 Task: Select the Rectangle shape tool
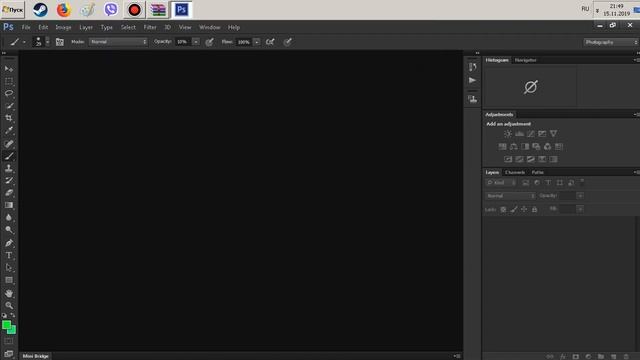tap(9, 280)
